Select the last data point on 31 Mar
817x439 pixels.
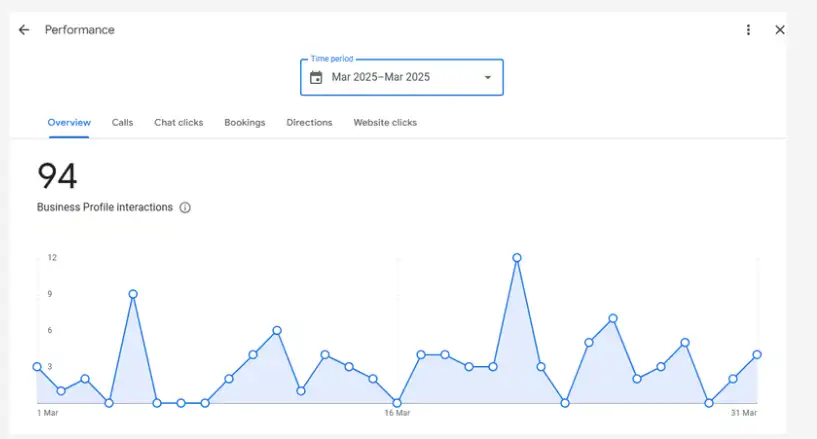757,355
